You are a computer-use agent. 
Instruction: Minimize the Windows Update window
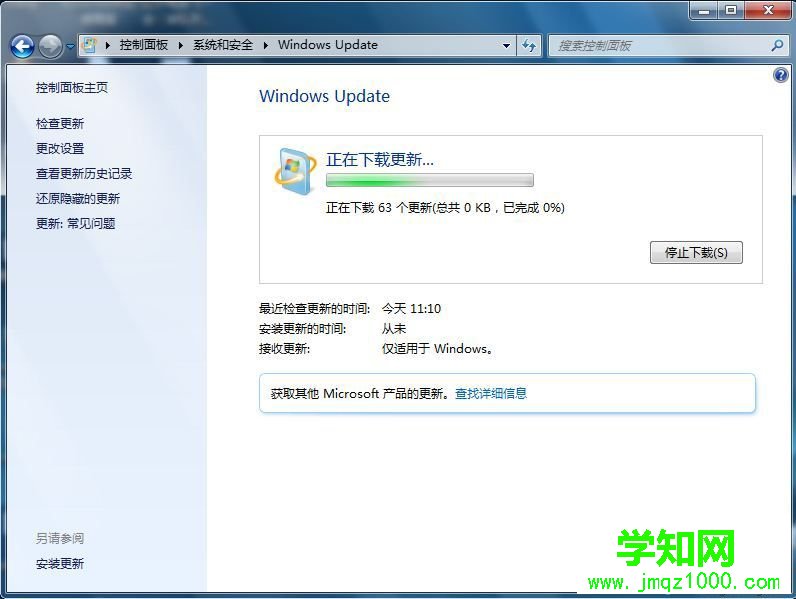tap(704, 10)
